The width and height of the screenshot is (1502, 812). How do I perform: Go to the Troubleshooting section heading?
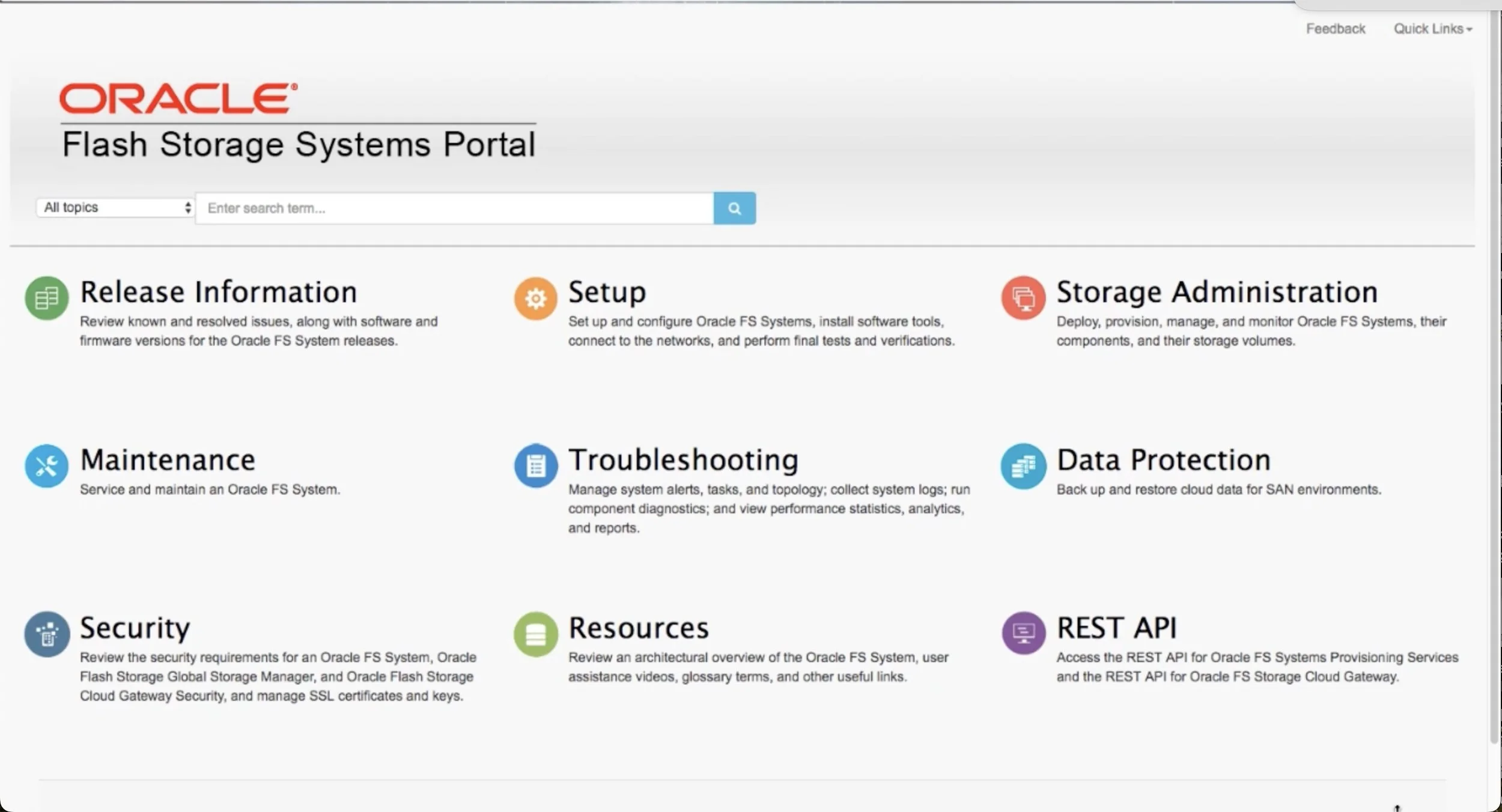click(x=683, y=460)
